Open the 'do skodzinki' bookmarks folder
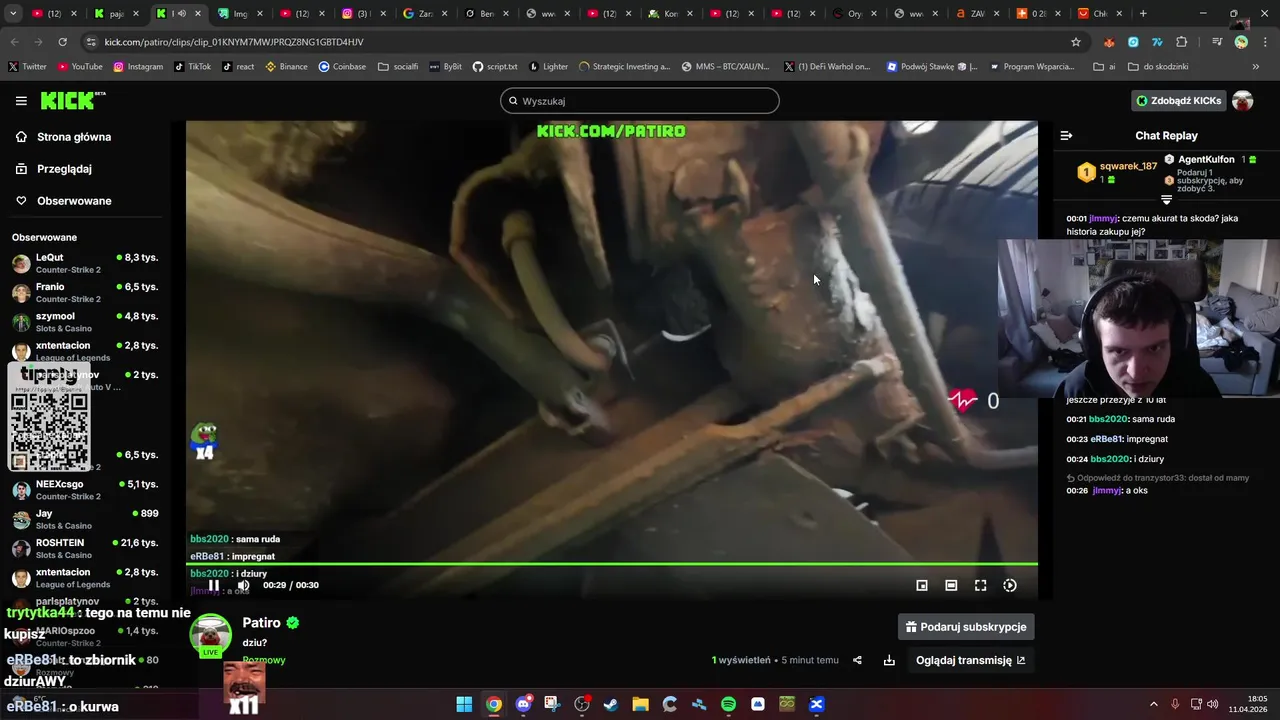 [1158, 66]
